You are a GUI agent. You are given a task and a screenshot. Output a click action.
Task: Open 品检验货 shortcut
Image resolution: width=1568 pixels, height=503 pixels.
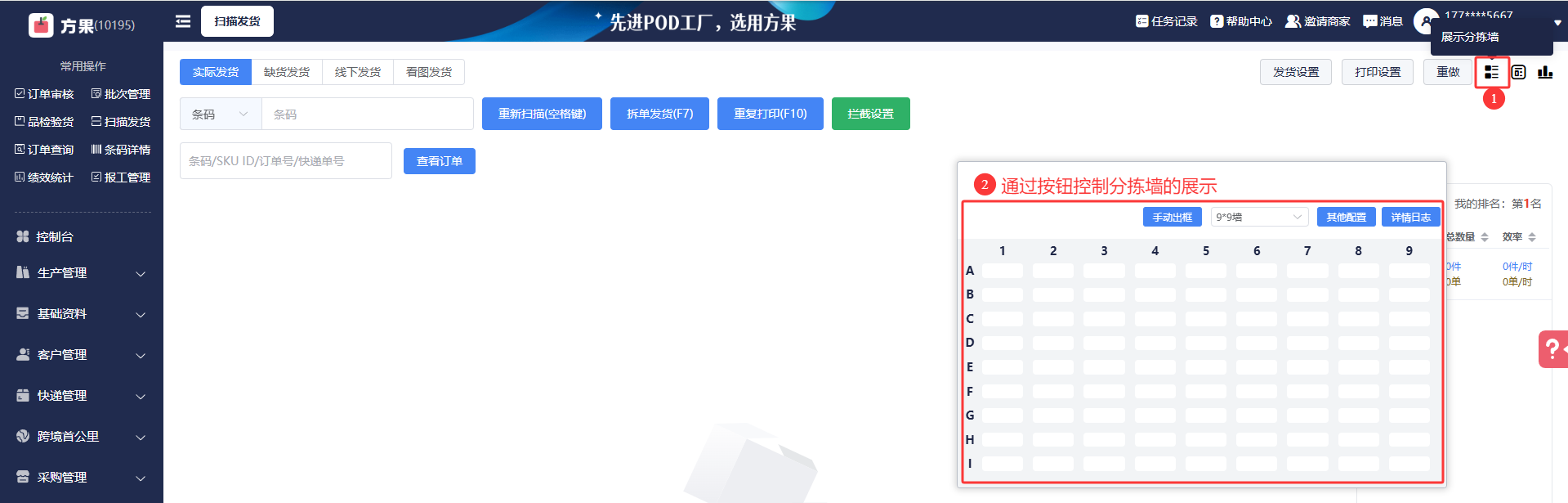point(44,122)
